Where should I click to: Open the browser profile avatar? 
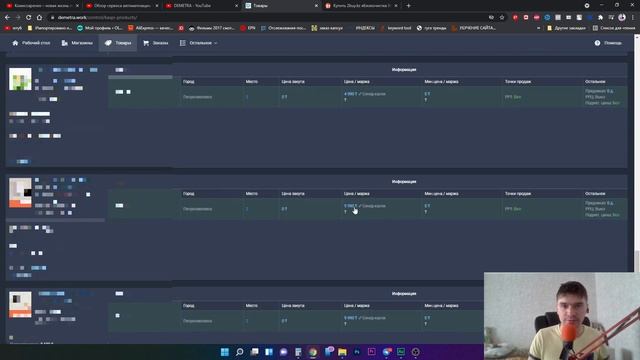pos(622,18)
